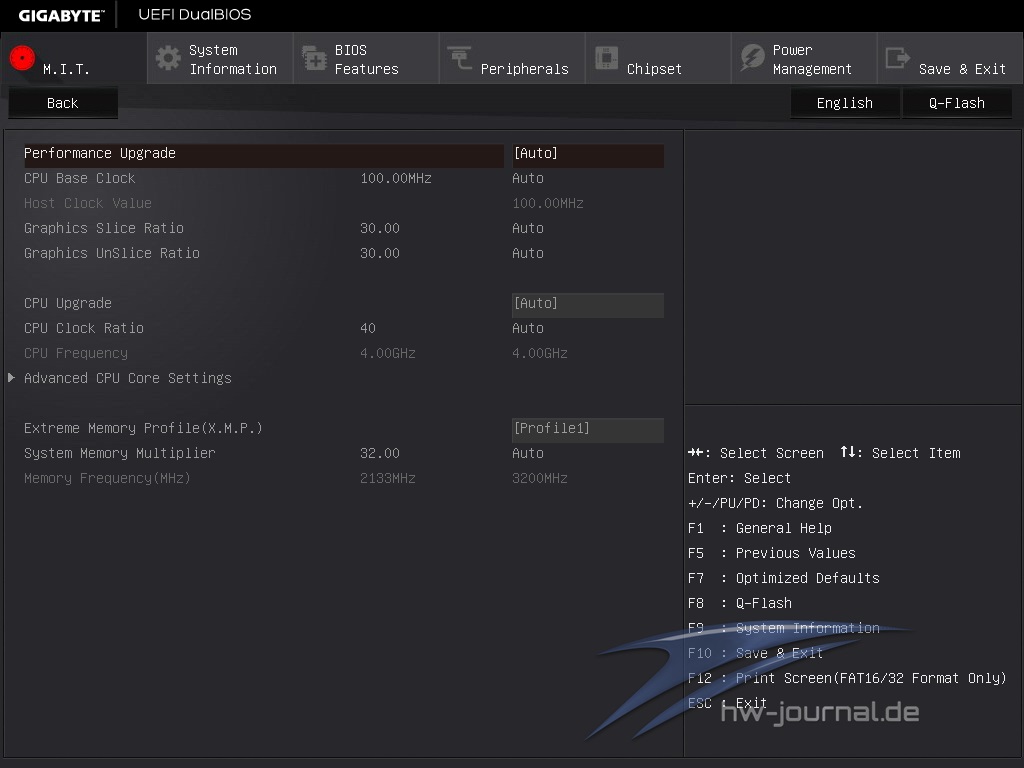Open the BIOS Features tab
The image size is (1024, 768).
[x=366, y=59]
